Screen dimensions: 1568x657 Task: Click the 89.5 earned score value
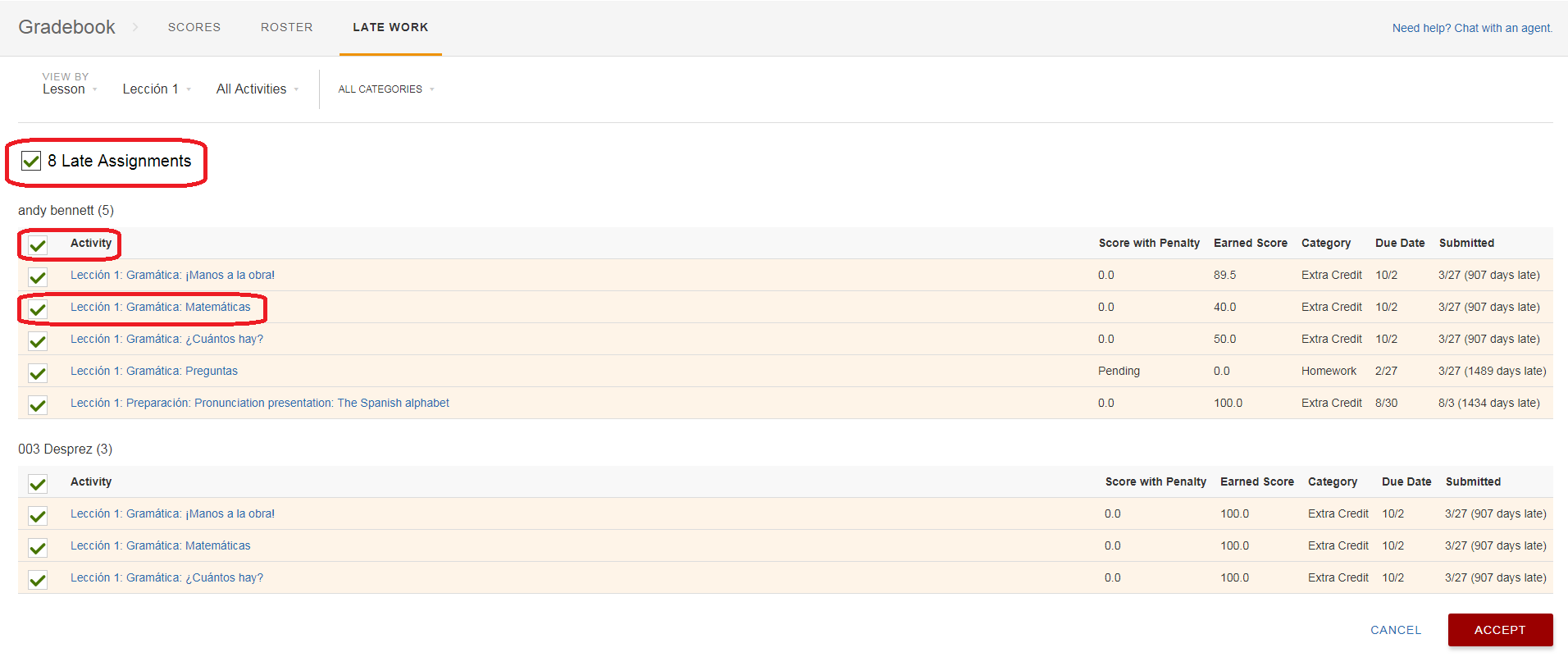(1225, 275)
